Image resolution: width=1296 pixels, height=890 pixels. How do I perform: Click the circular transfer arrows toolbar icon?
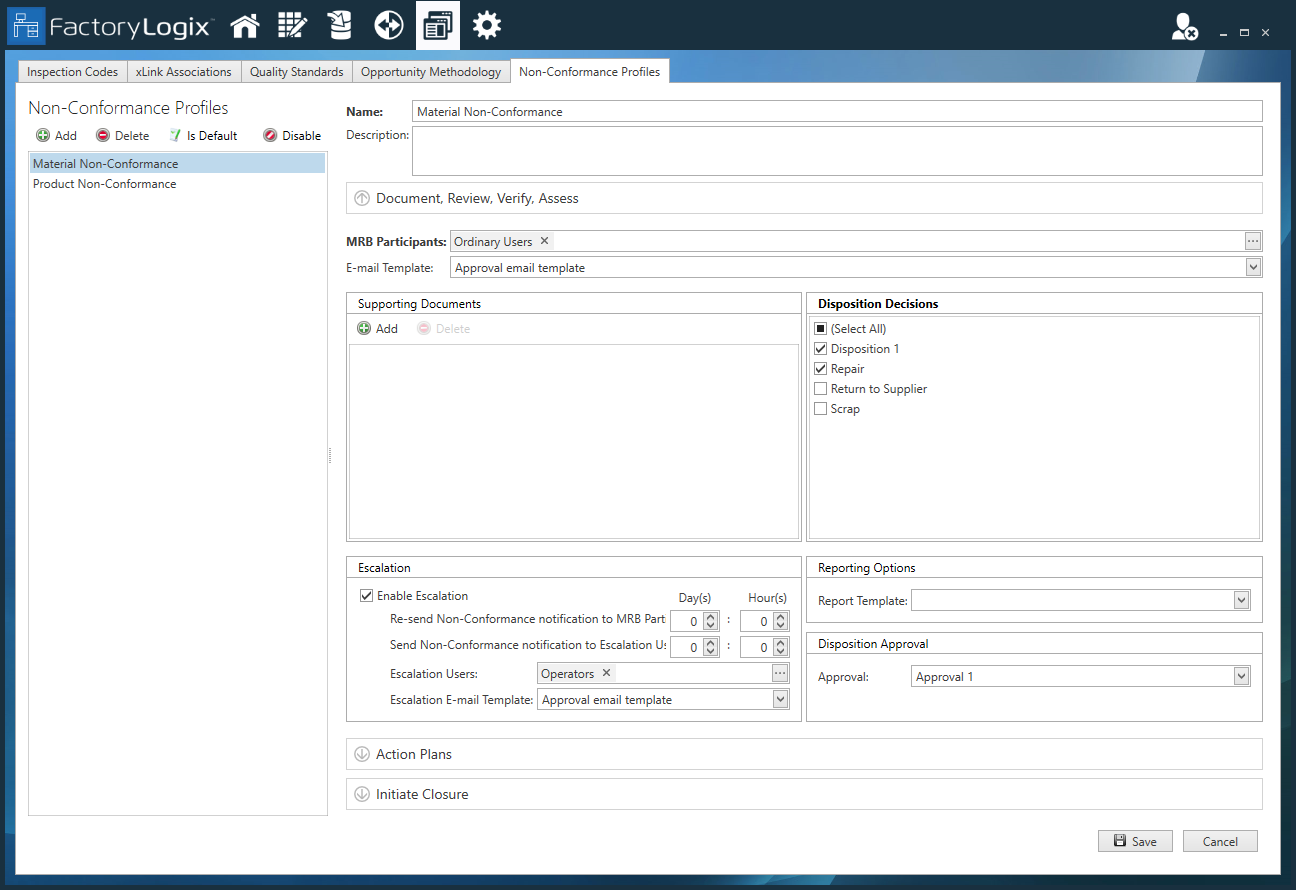pyautogui.click(x=388, y=25)
